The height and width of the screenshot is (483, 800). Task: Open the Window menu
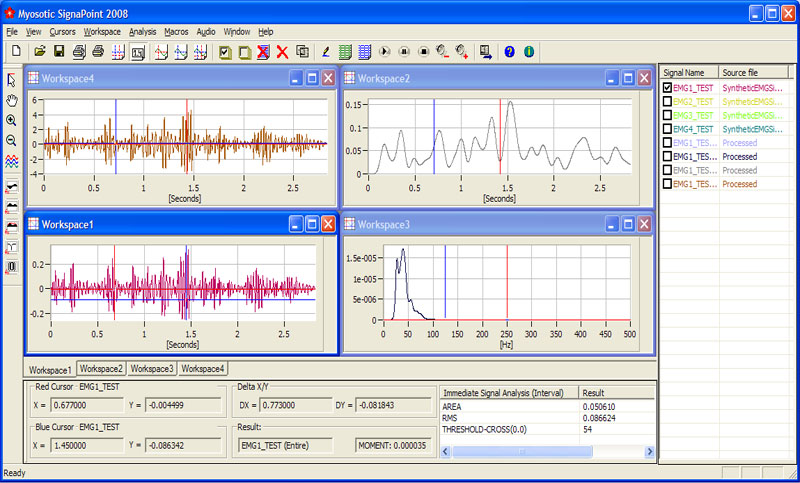[x=237, y=32]
